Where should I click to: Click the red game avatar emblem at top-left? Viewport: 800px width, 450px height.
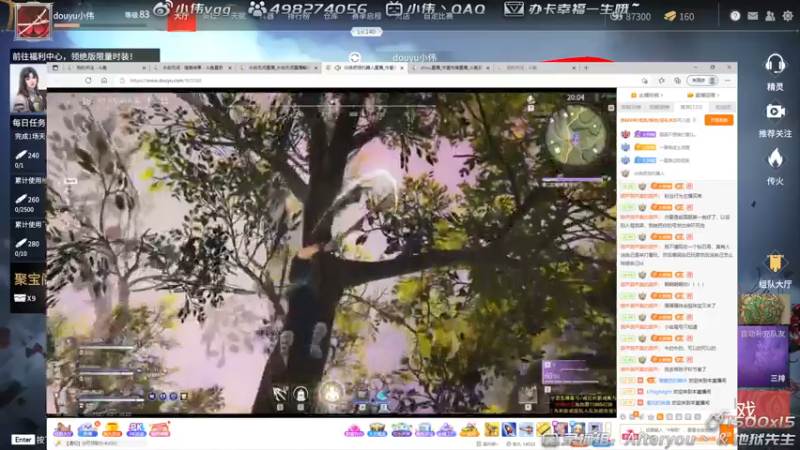(x=33, y=21)
